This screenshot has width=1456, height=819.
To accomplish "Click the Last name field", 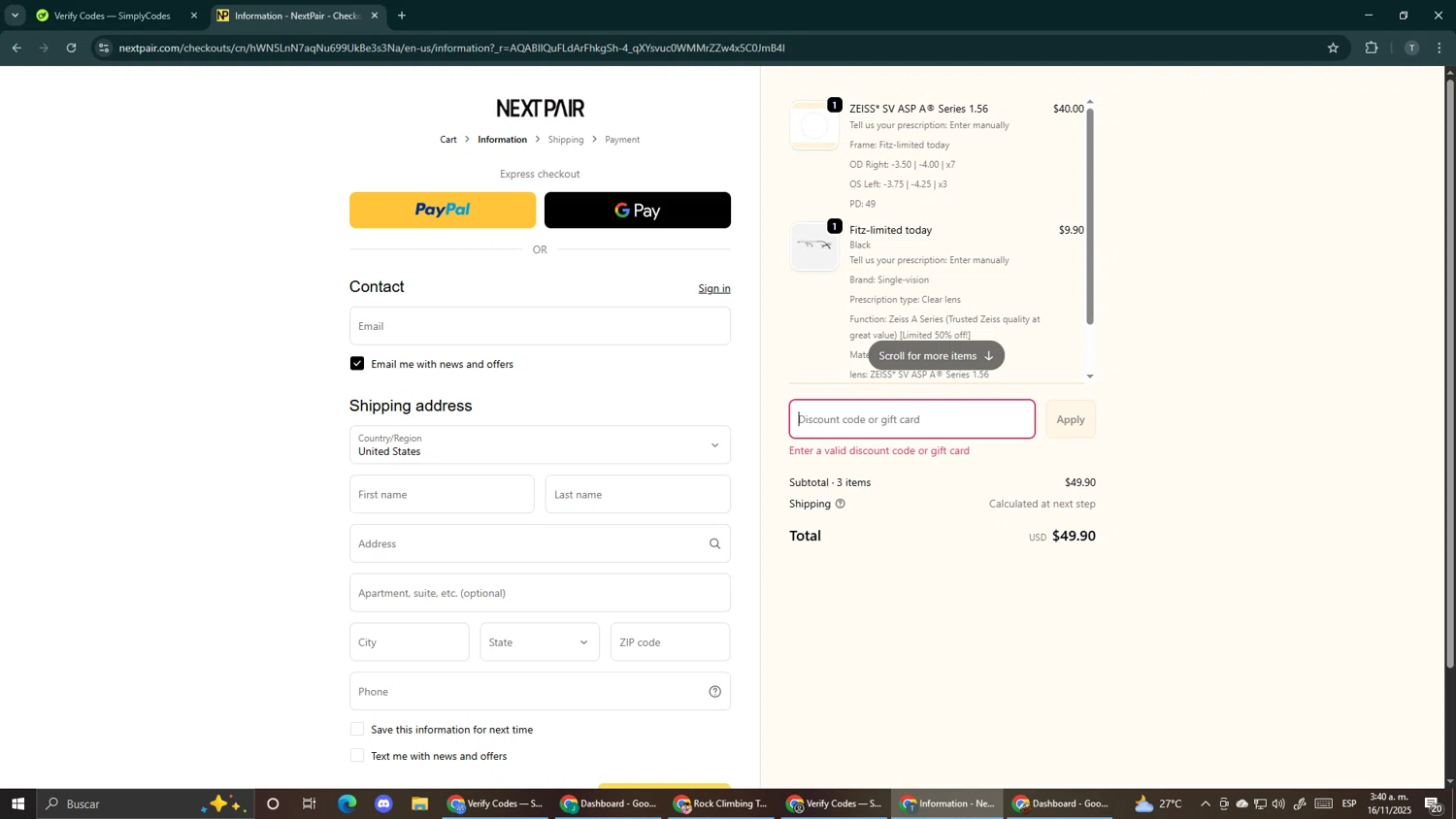I will [638, 495].
